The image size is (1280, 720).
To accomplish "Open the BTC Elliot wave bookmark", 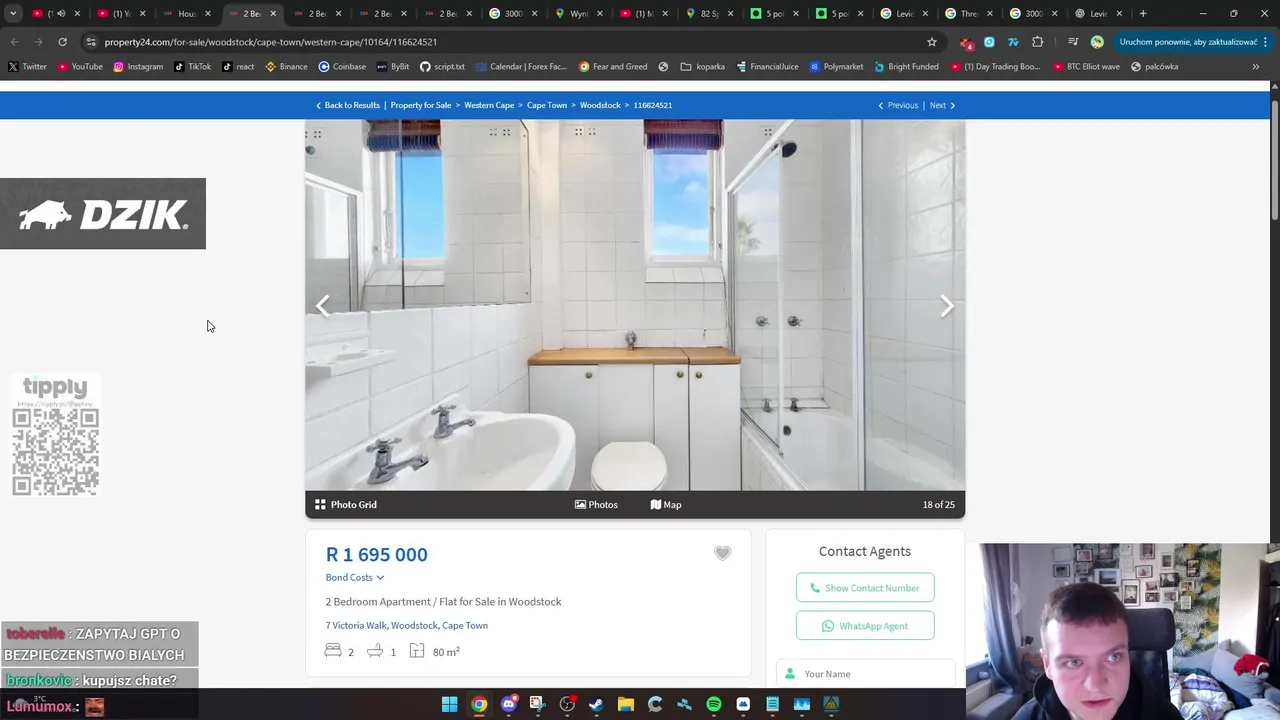I will point(1085,67).
